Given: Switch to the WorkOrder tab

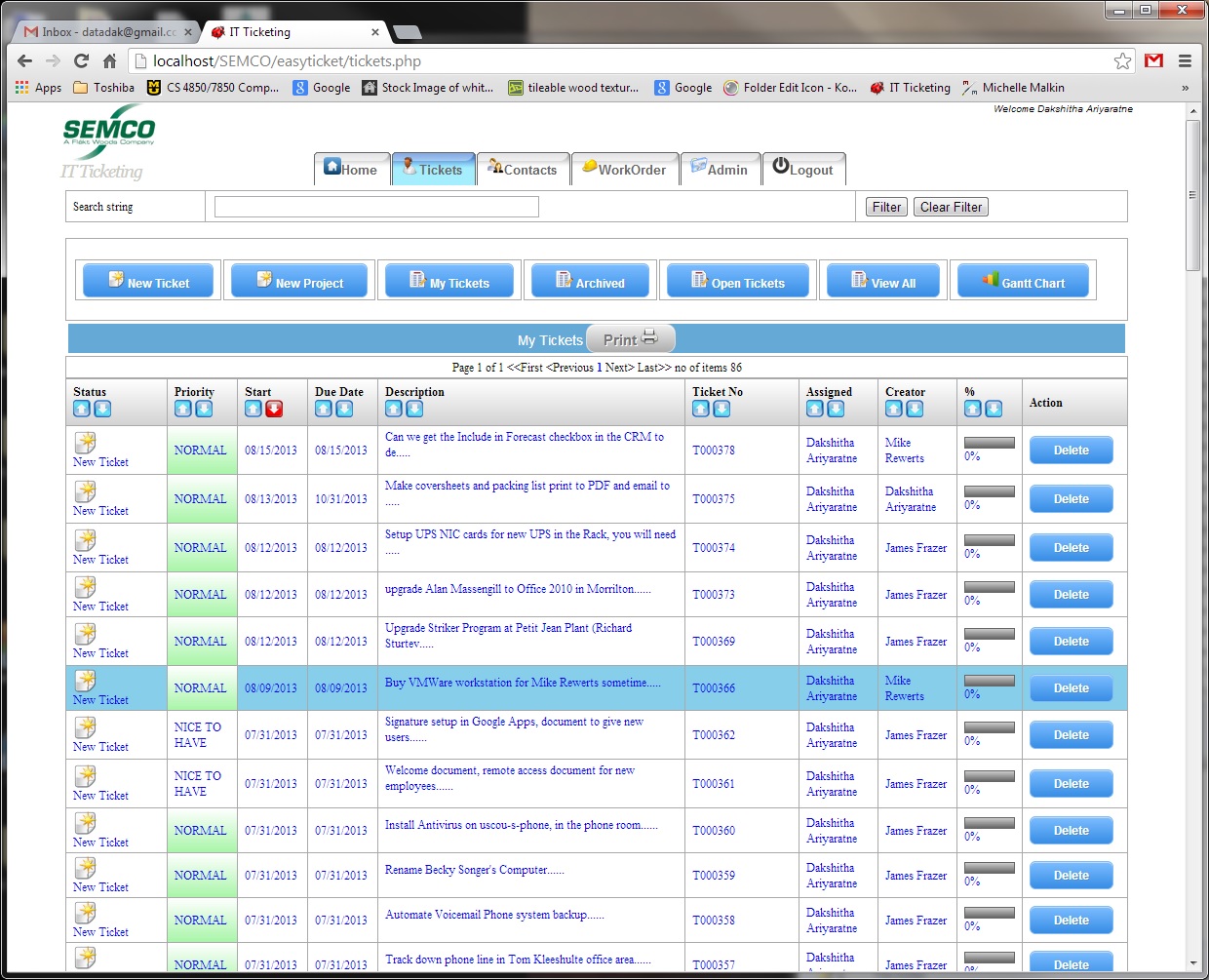Looking at the screenshot, I should 624,170.
